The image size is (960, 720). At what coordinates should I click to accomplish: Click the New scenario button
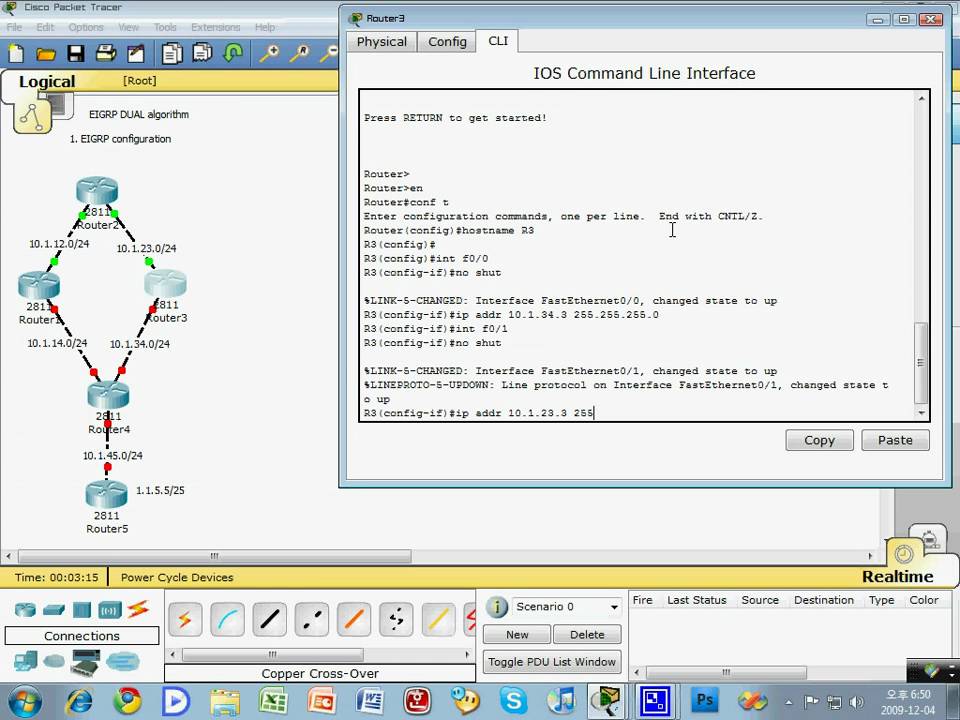click(x=517, y=634)
